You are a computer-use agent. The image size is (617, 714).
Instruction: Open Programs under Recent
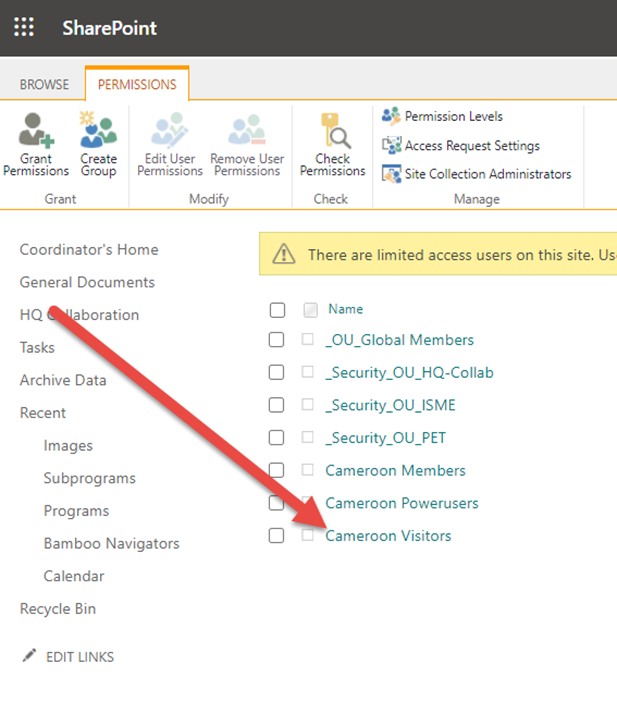(76, 511)
